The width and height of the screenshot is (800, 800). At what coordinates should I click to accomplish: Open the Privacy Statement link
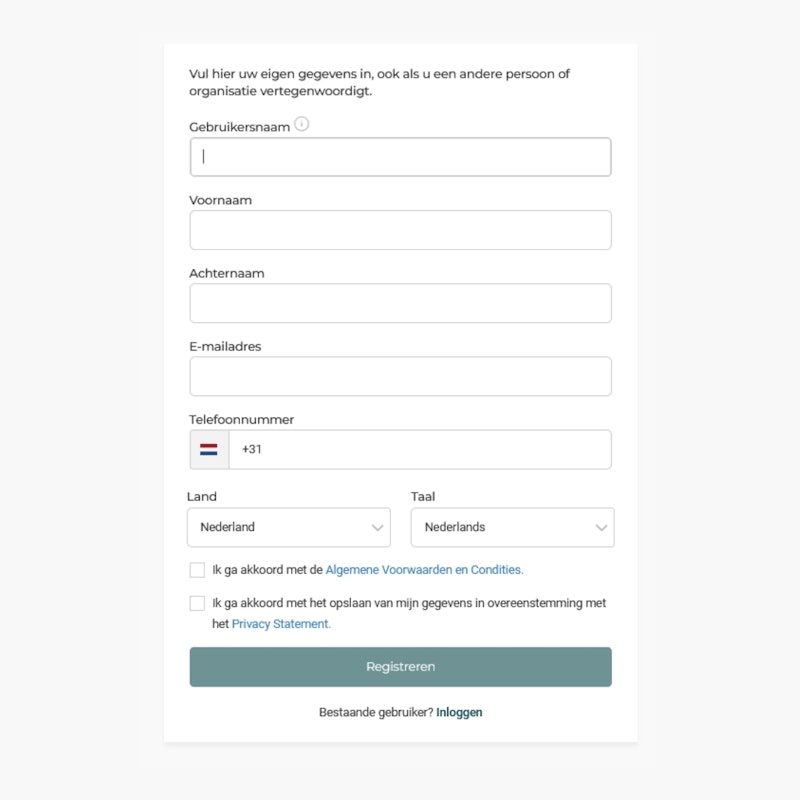pos(281,624)
